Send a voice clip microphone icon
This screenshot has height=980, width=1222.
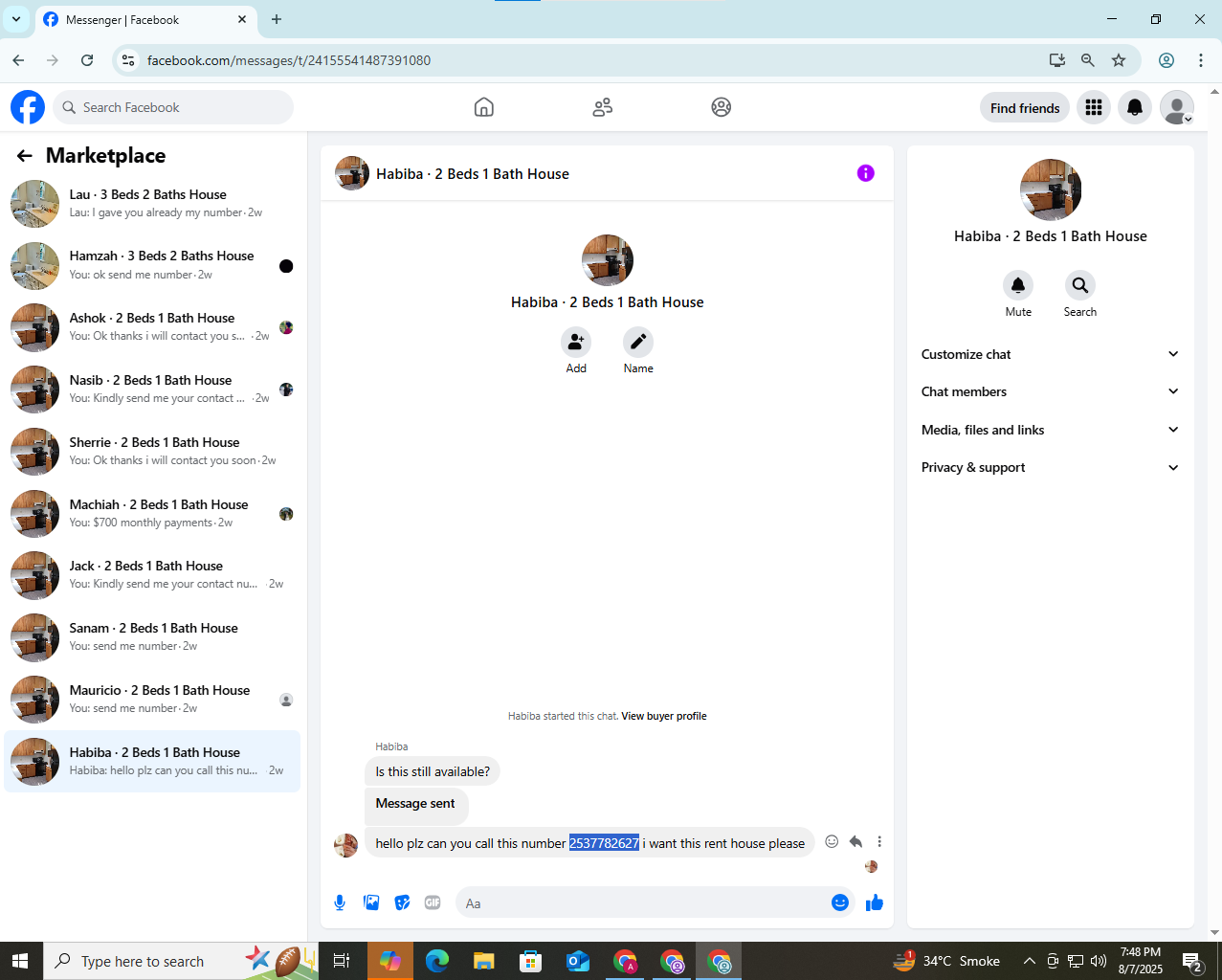pyautogui.click(x=340, y=902)
